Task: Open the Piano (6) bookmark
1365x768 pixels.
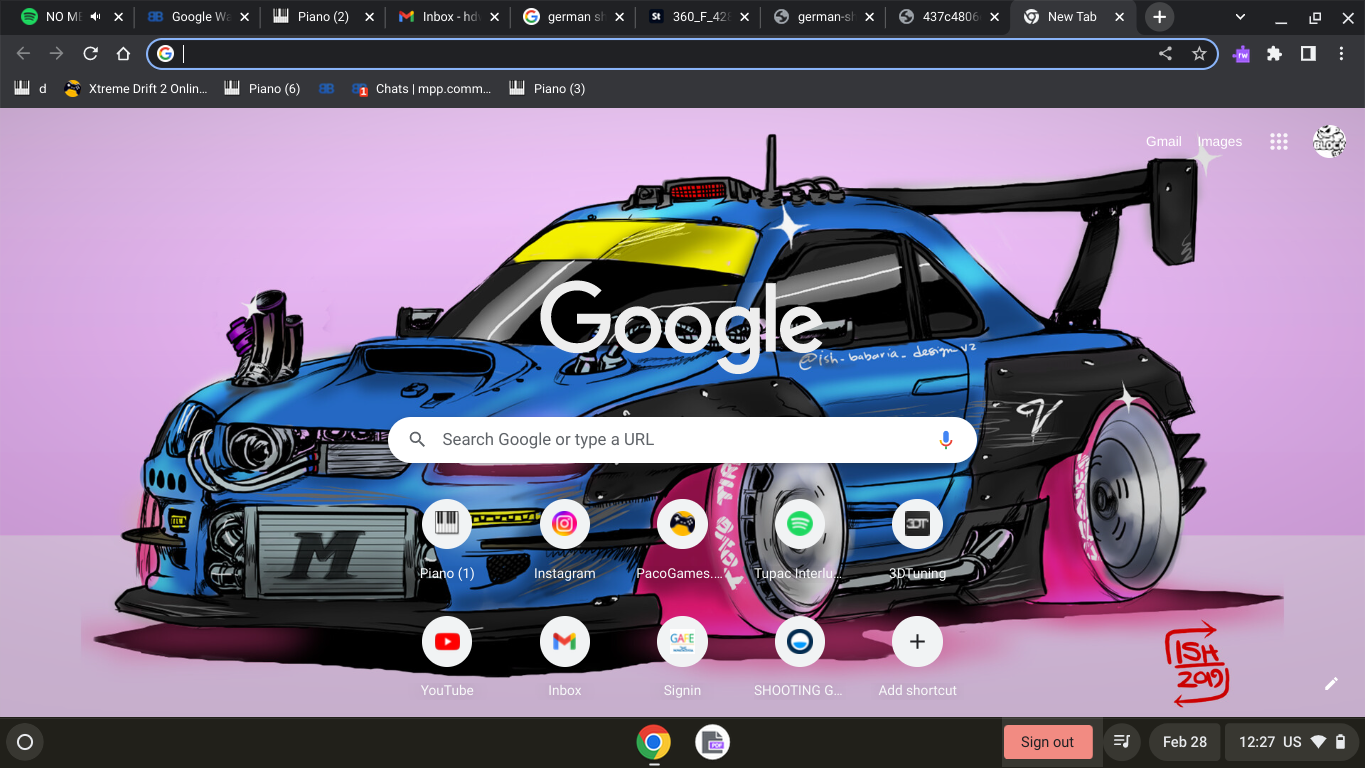Action: [262, 89]
